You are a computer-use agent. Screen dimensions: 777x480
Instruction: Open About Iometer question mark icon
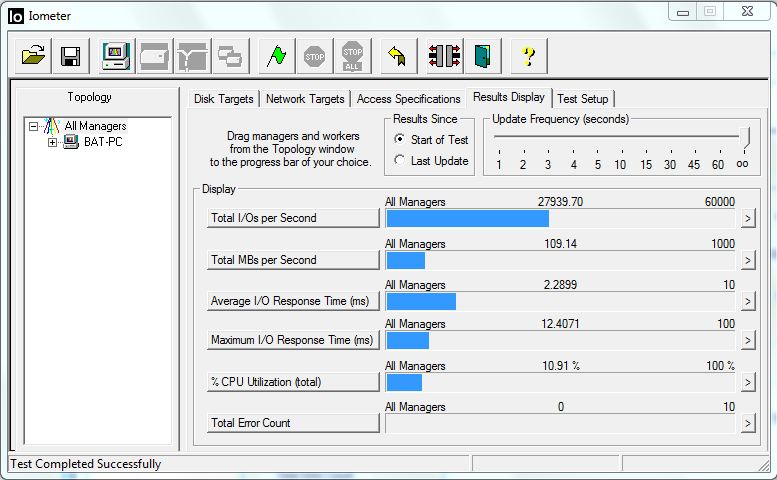click(529, 56)
